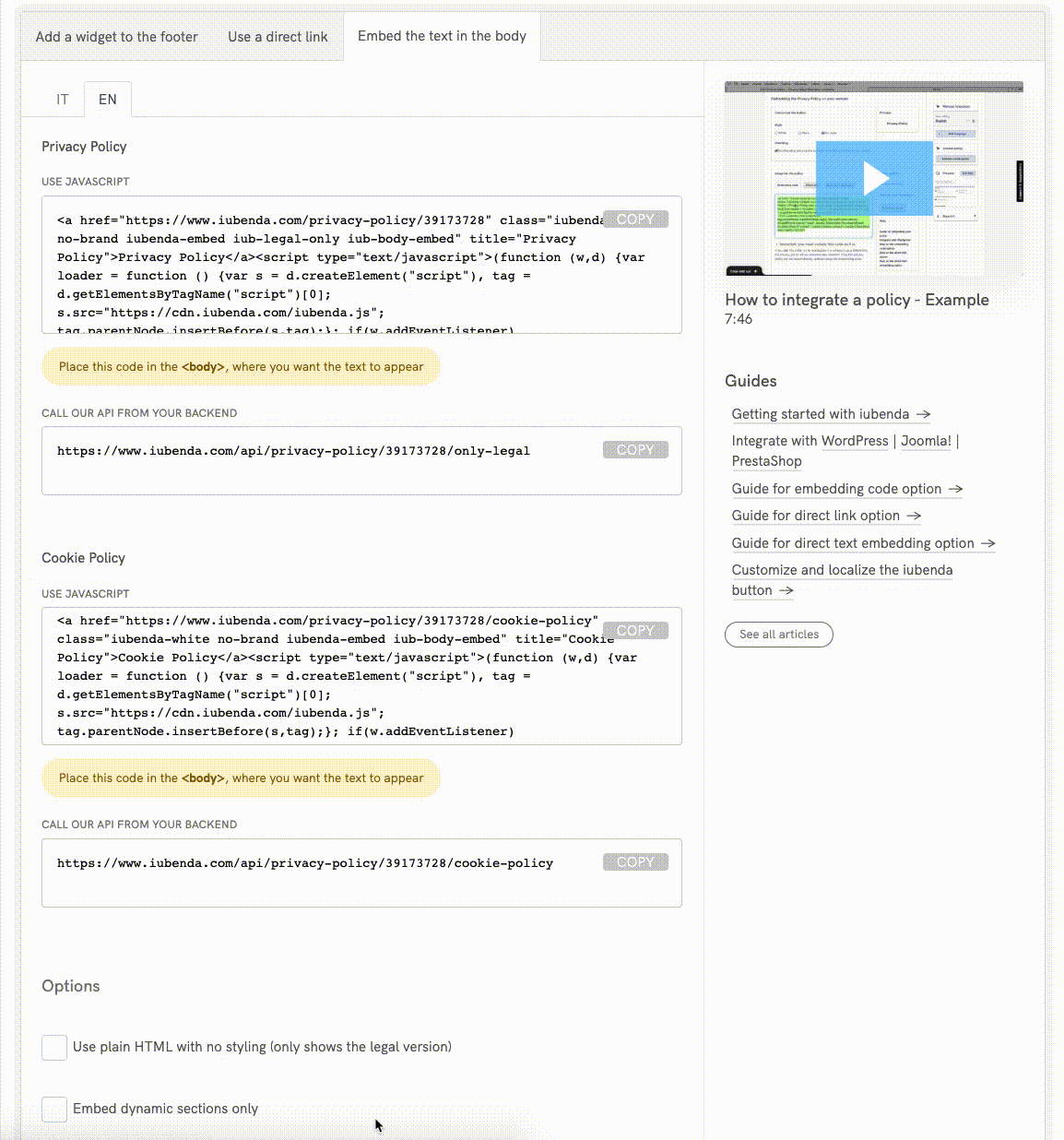The image size is (1064, 1140).
Task: Copy the Privacy Policy JavaScript snippet
Action: tap(635, 219)
